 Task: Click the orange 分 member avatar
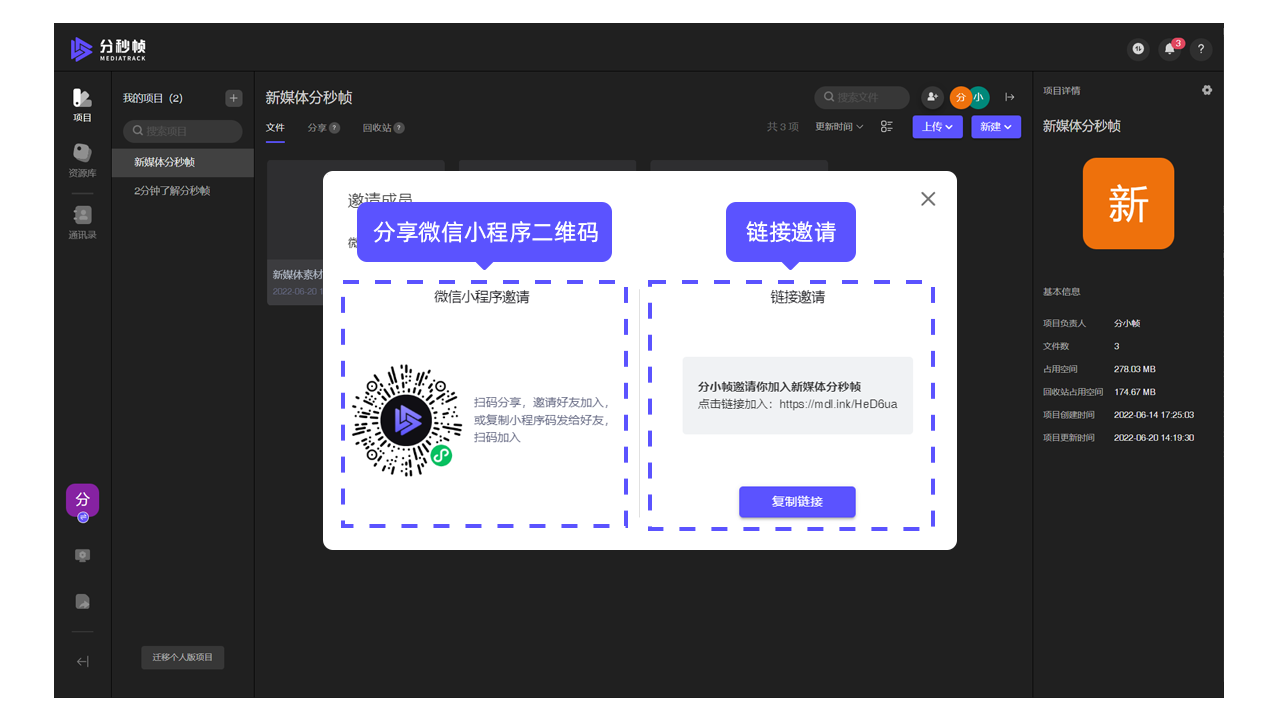(961, 97)
